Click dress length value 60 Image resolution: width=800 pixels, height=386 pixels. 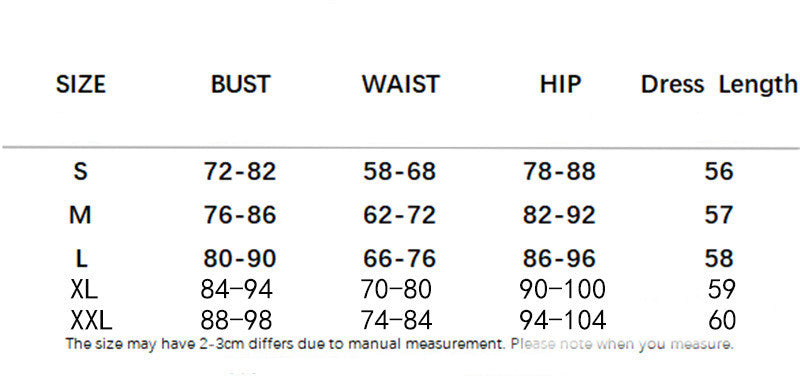pyautogui.click(x=722, y=321)
